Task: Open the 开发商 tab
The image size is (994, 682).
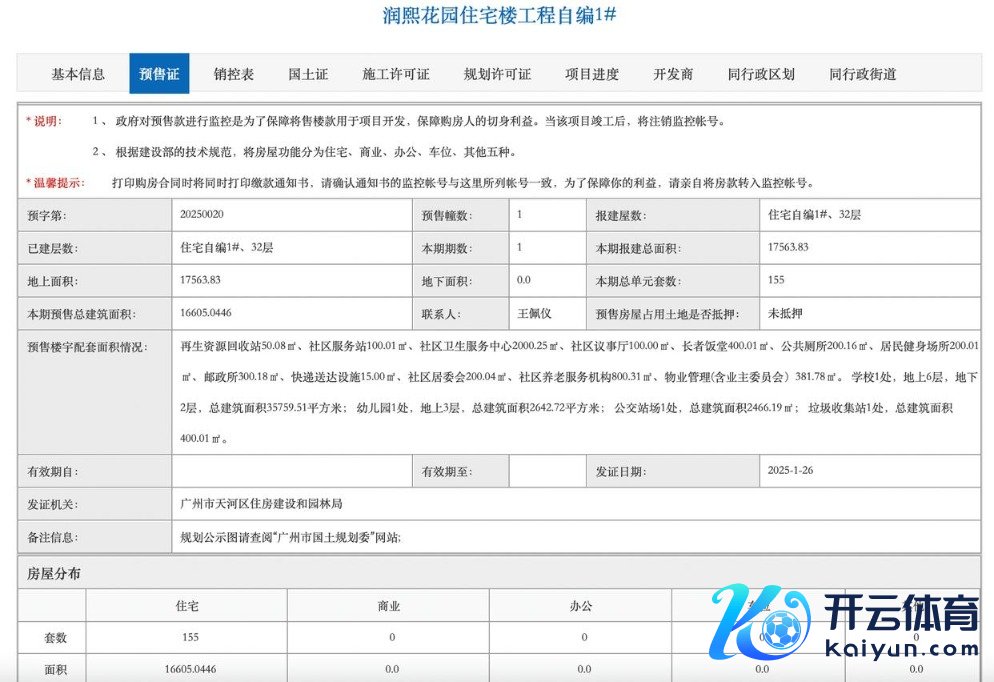Action: pyautogui.click(x=673, y=74)
